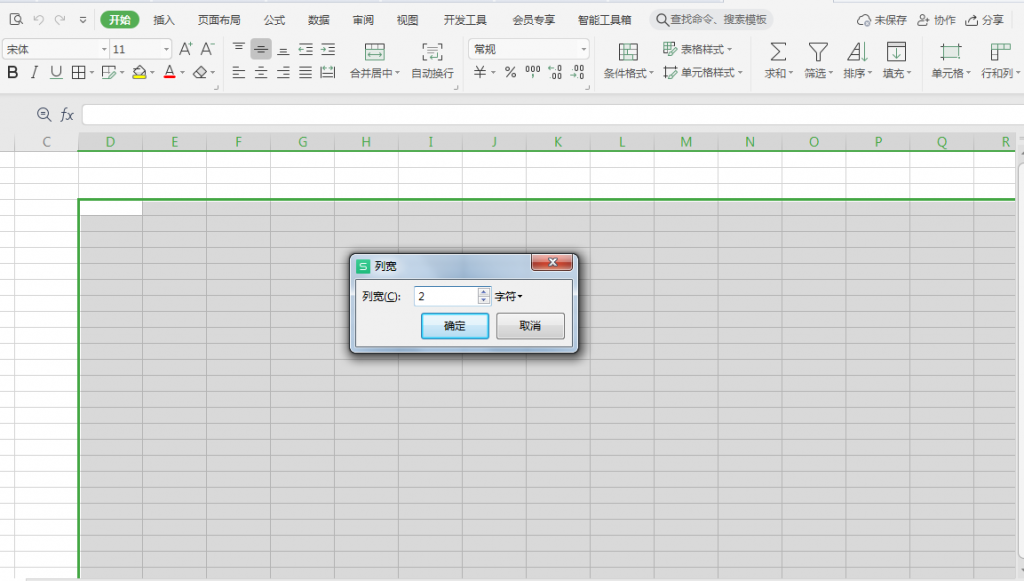
Task: Click the Undo arrow icon
Action: point(39,20)
